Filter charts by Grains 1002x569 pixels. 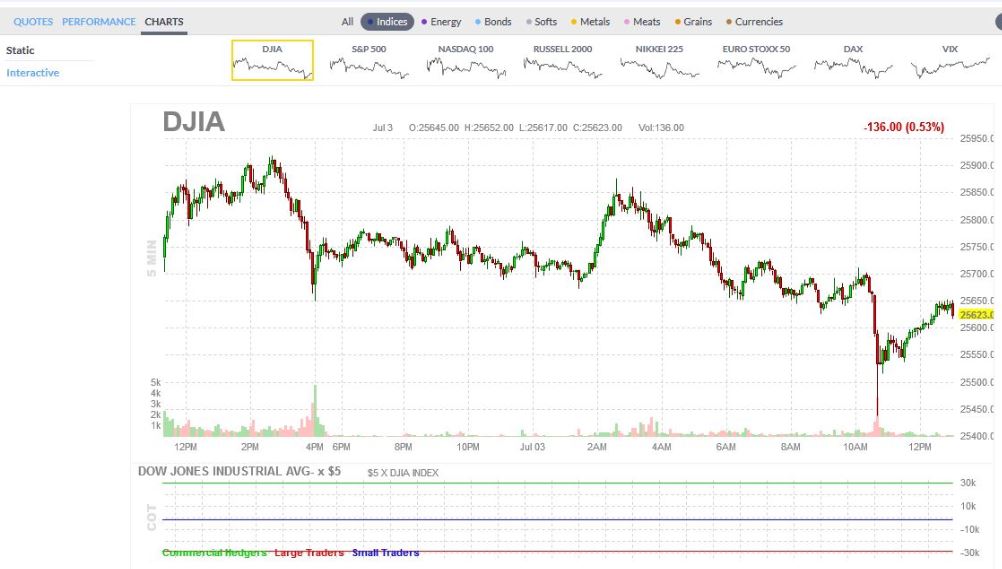point(693,22)
